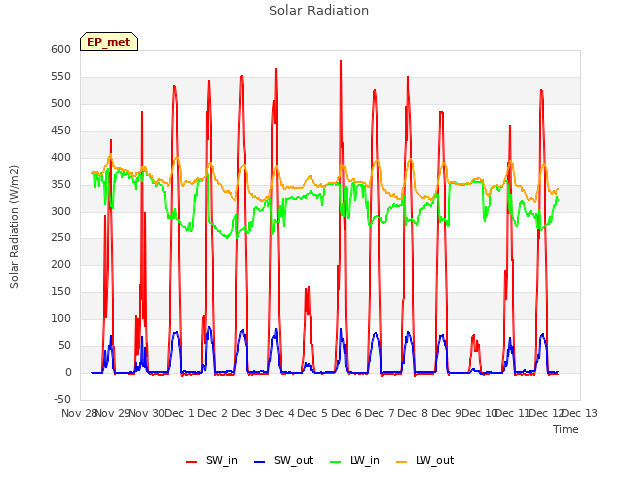Click the Solar Radiation chart title
This screenshot has width=640, height=480.
[319, 11]
